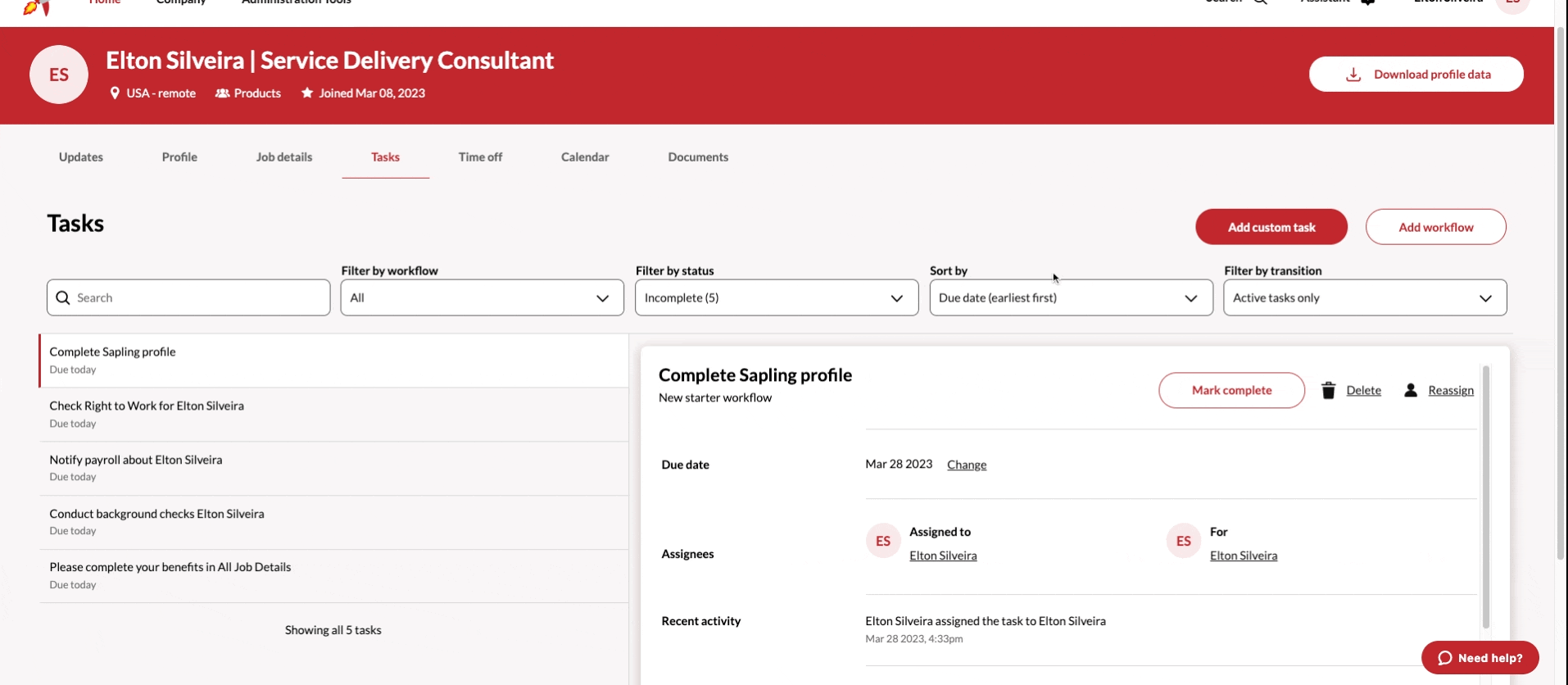Go to the Documents tab
The width and height of the screenshot is (1568, 685).
tap(698, 157)
